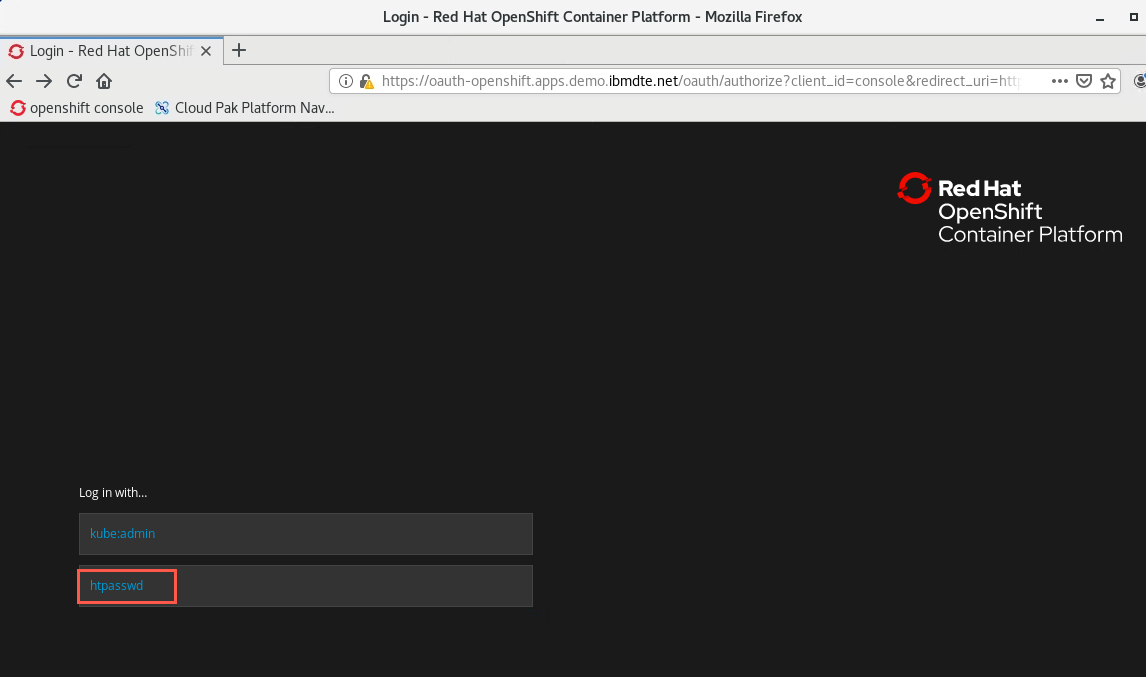Click the insecure connection padlock warning icon
1146x677 pixels.
[367, 81]
